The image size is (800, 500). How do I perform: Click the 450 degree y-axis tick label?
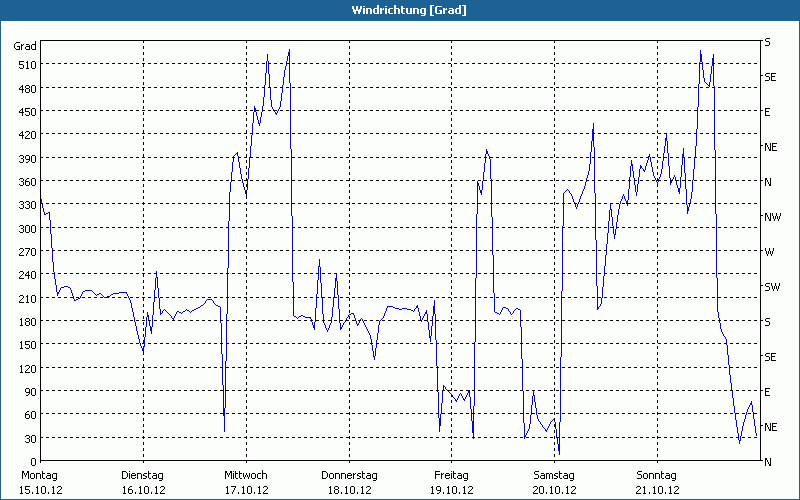pyautogui.click(x=25, y=112)
